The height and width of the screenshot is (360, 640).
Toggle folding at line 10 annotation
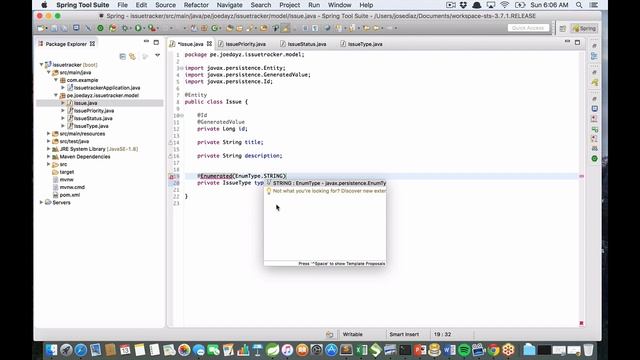click(x=181, y=116)
